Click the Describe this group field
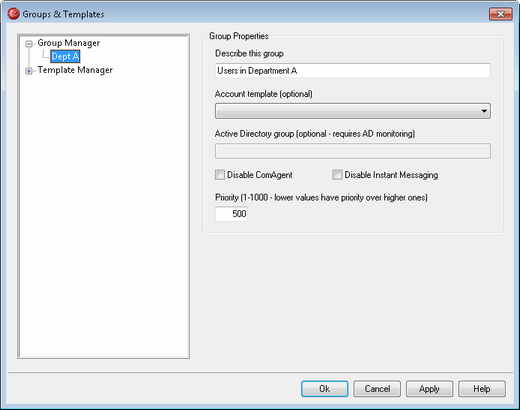The width and height of the screenshot is (520, 410). [x=353, y=71]
